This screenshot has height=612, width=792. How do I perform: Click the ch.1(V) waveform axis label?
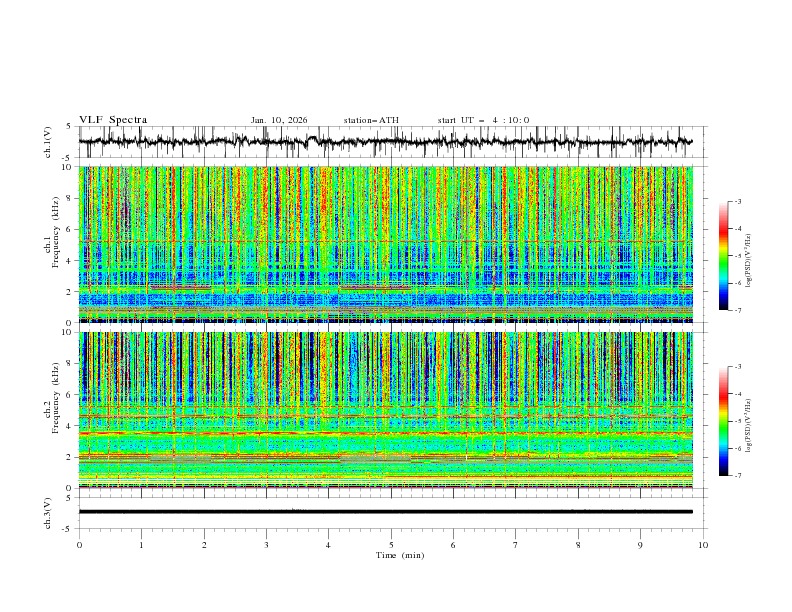48,142
